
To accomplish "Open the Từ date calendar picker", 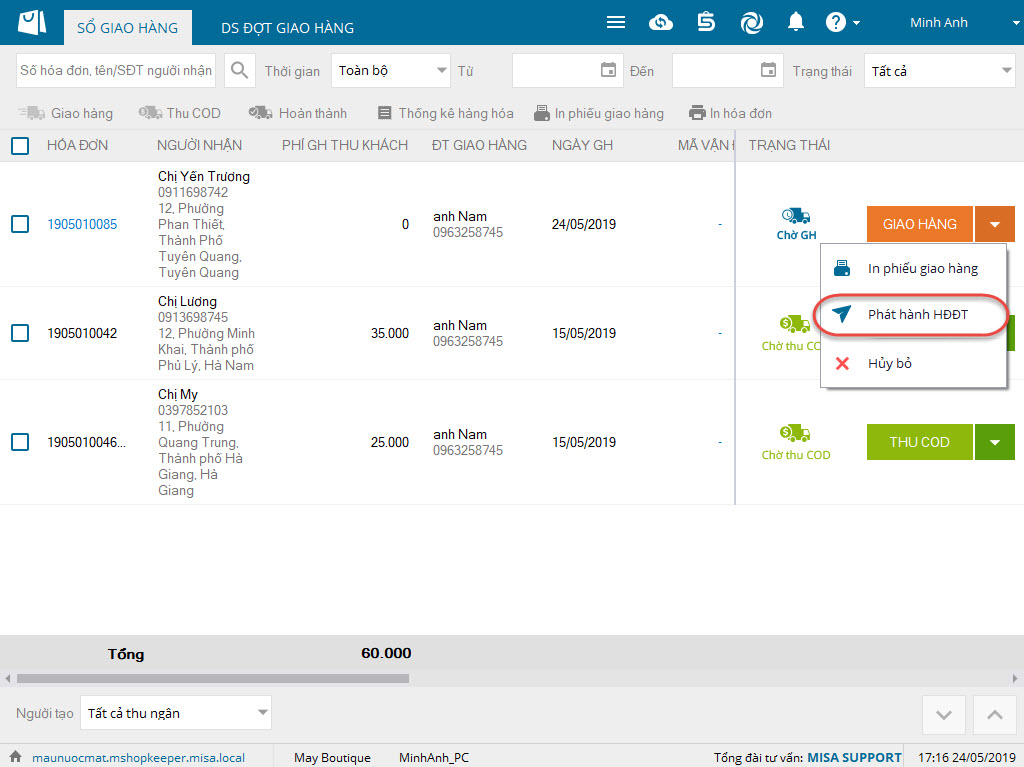I will [x=608, y=70].
